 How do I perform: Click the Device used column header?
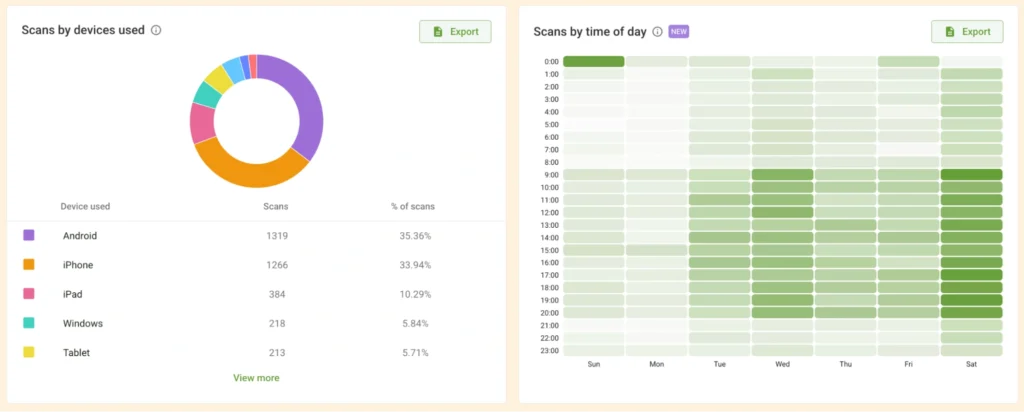point(85,207)
